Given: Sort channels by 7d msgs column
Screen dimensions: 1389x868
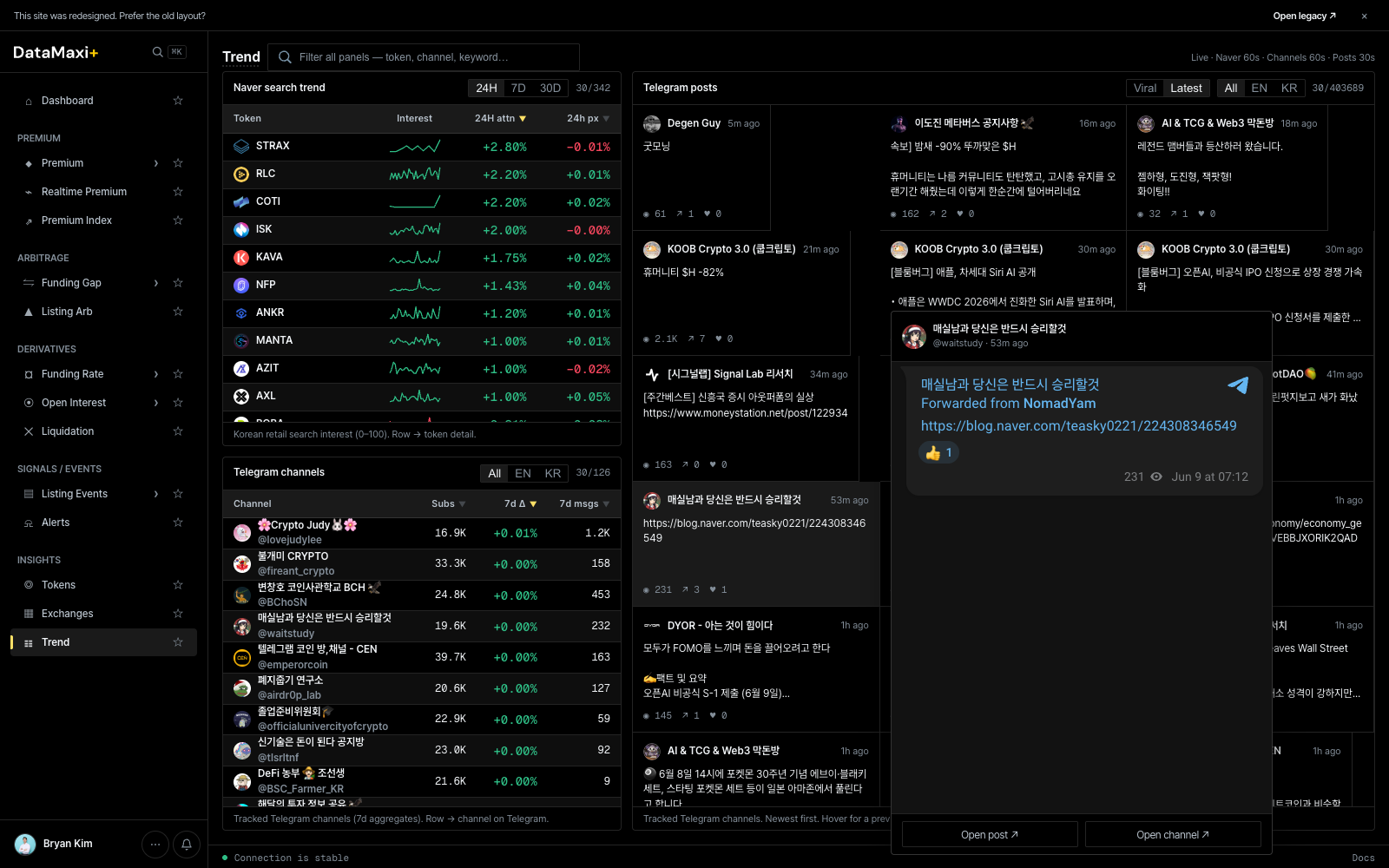Looking at the screenshot, I should (584, 504).
